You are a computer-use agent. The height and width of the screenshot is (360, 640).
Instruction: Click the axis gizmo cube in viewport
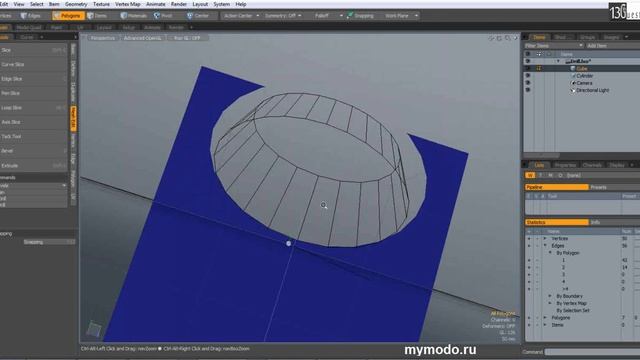(x=94, y=329)
